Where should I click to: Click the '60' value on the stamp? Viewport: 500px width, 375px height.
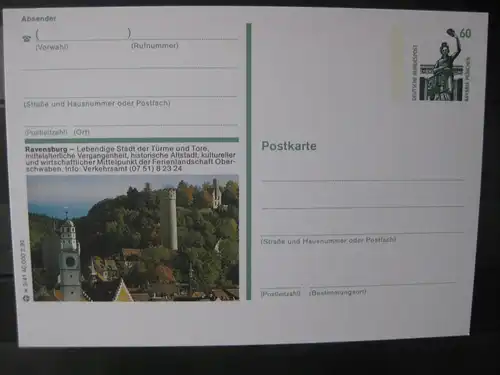tap(465, 33)
